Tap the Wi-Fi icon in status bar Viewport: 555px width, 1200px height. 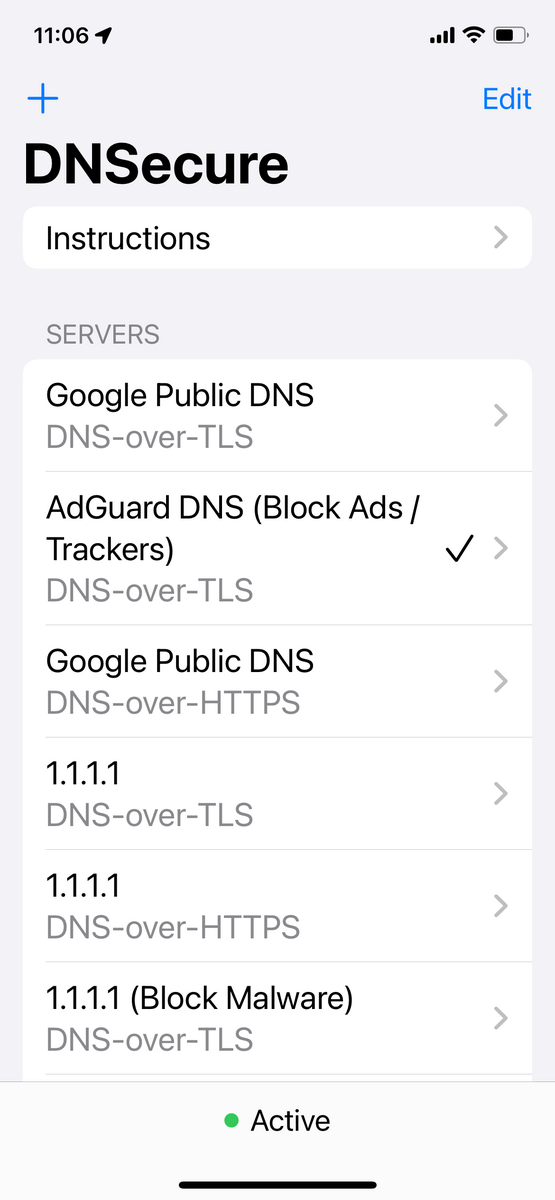pos(473,36)
